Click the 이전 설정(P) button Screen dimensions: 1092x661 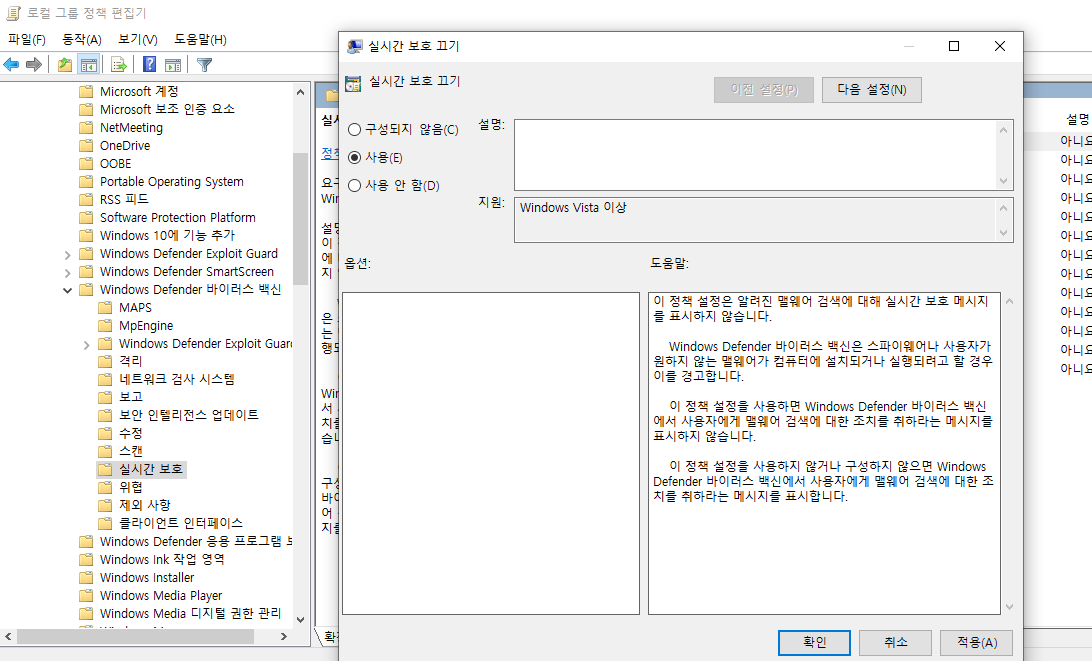(763, 90)
